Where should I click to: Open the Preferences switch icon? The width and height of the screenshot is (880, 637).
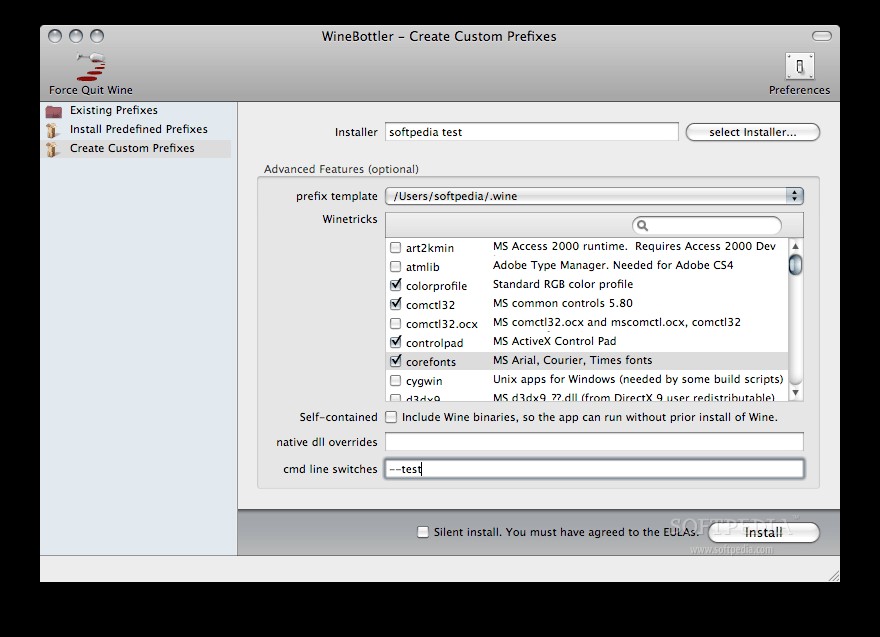point(799,66)
